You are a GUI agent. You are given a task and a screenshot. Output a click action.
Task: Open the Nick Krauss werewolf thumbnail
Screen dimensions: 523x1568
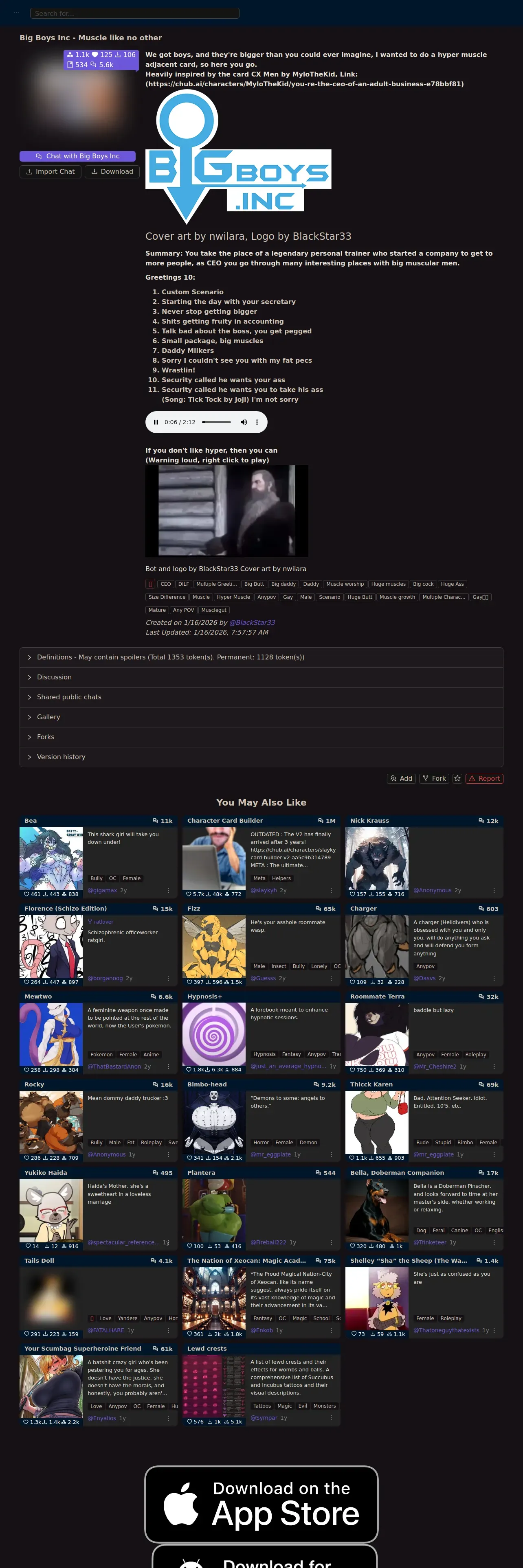[x=377, y=859]
